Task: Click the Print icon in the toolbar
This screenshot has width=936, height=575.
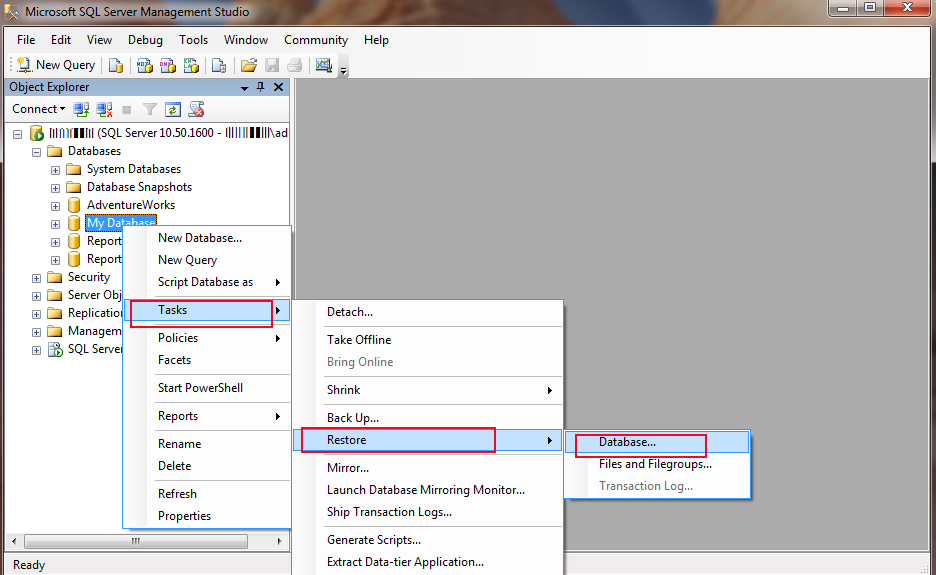Action: coord(295,65)
